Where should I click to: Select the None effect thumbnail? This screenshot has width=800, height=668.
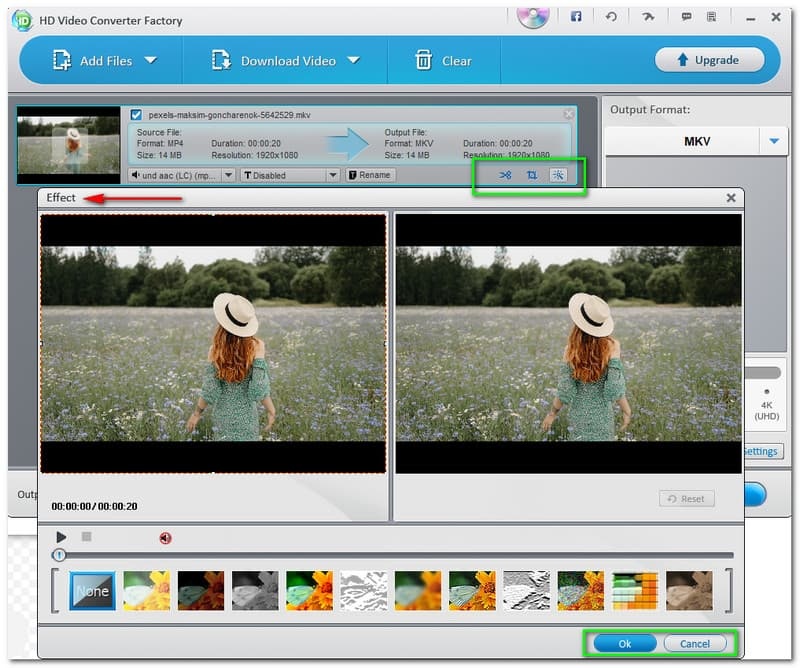point(91,590)
